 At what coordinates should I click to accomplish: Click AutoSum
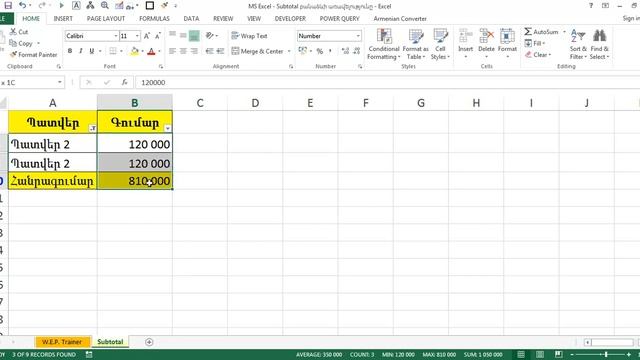pyautogui.click(x=541, y=32)
